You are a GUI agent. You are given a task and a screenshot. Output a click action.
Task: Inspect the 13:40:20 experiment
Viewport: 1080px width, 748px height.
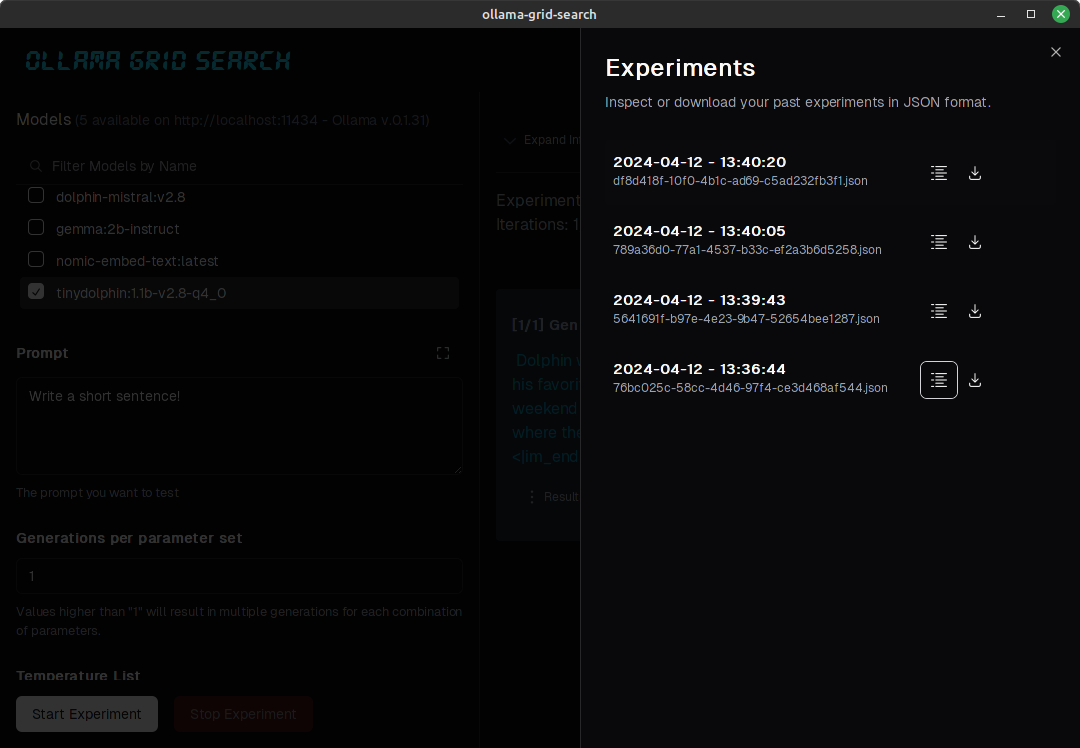coord(939,173)
